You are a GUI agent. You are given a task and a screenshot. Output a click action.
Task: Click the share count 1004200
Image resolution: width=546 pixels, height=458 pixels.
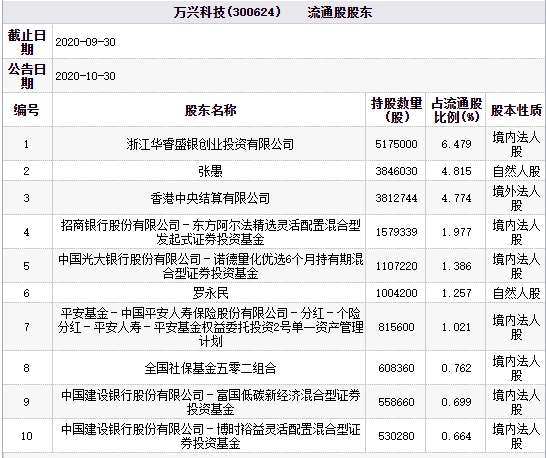click(396, 293)
